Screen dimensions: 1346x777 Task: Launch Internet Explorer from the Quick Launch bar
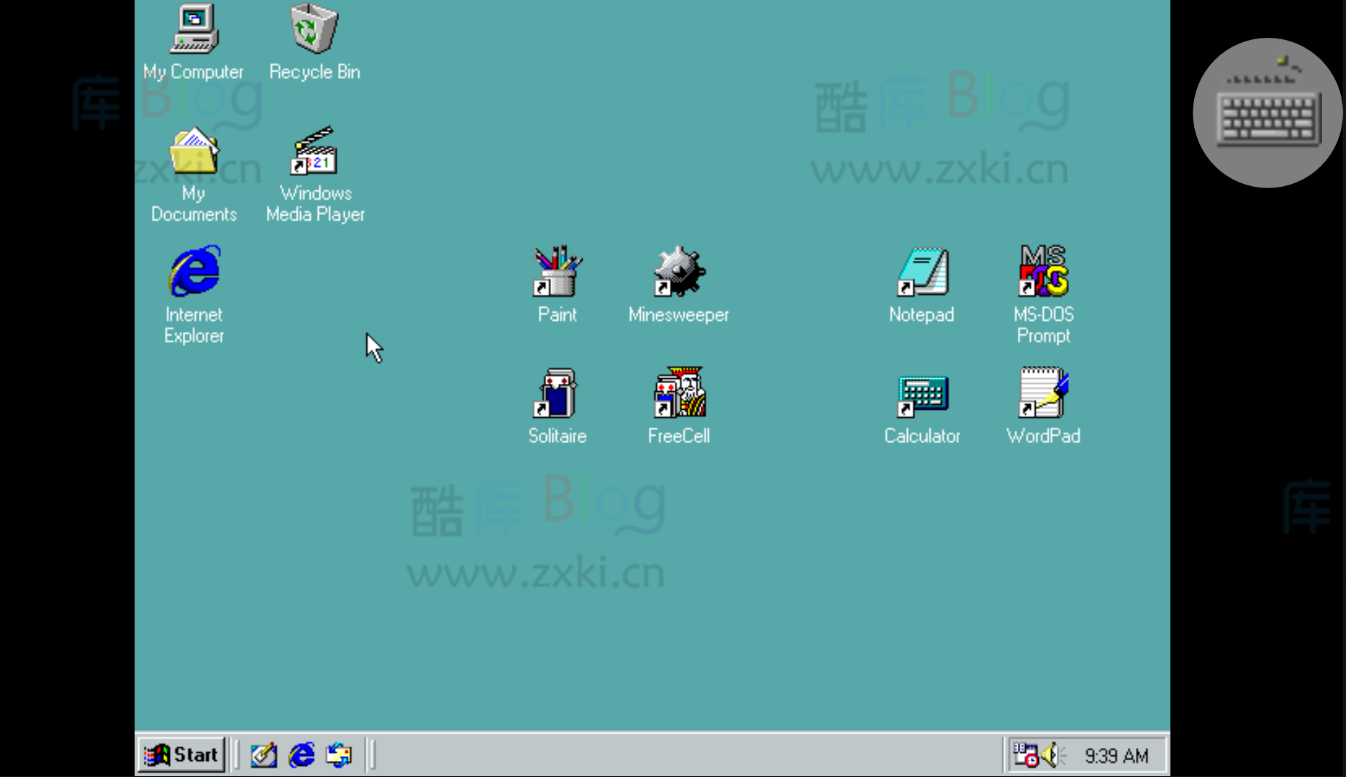pyautogui.click(x=300, y=755)
